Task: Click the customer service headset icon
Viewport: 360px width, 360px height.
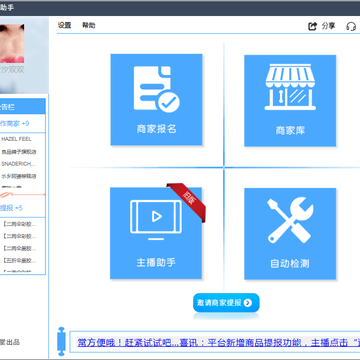Action: (x=351, y=26)
